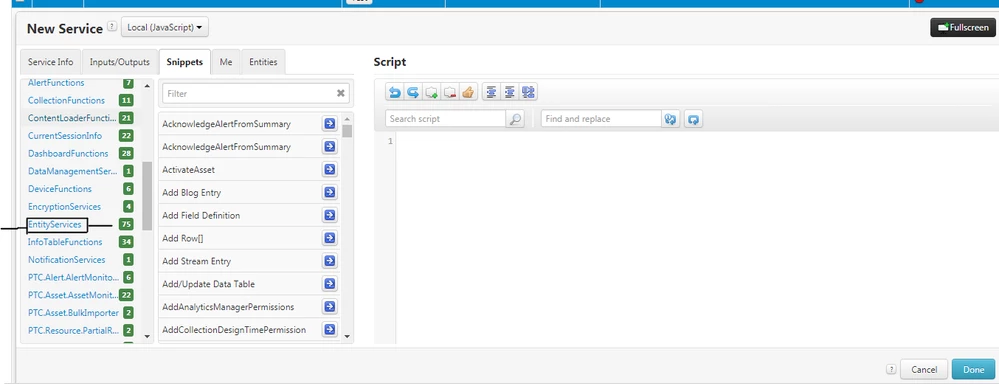Click the auto-format code icon

coord(528,92)
